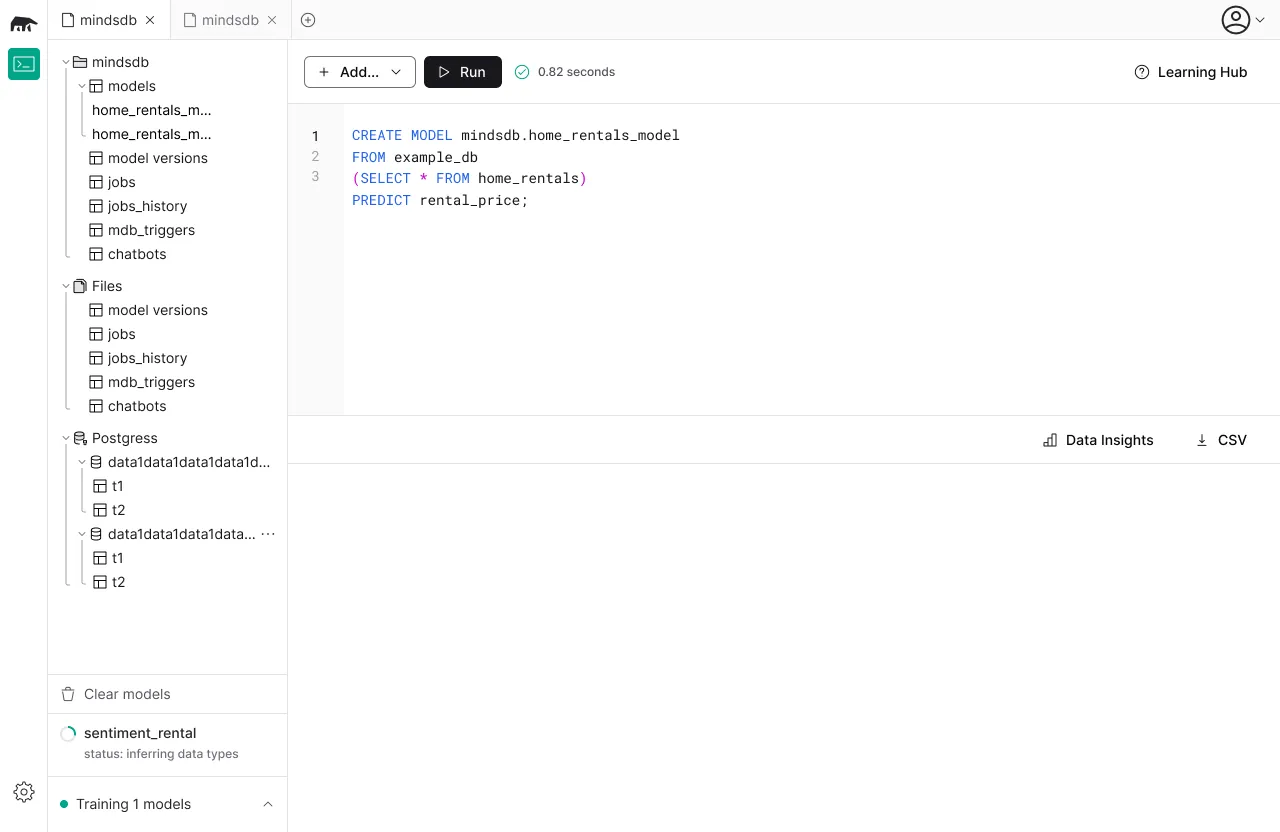The width and height of the screenshot is (1280, 832).
Task: Open the SQL editor terminal icon
Action: pos(24,64)
